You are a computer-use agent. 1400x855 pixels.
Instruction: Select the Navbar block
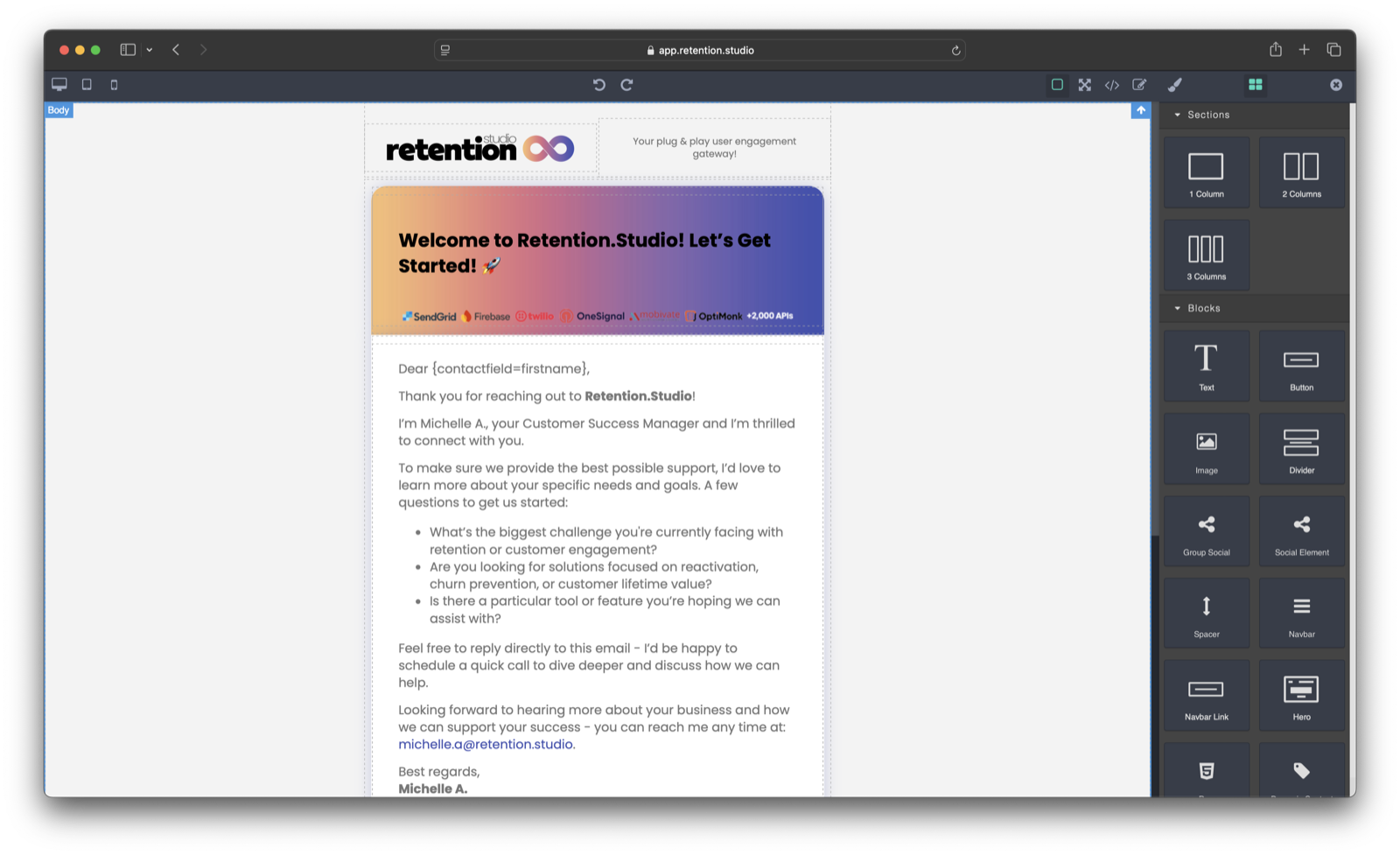click(x=1302, y=613)
